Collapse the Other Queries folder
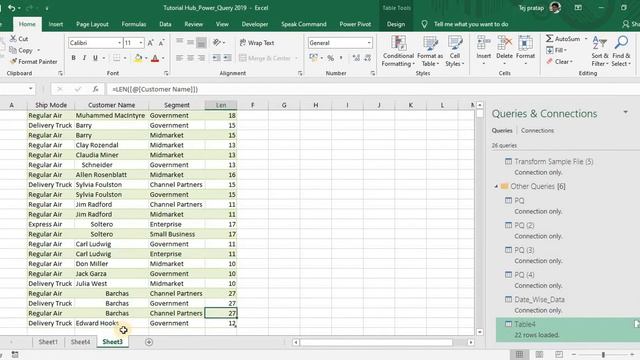Image resolution: width=640 pixels, height=360 pixels. pyautogui.click(x=496, y=187)
